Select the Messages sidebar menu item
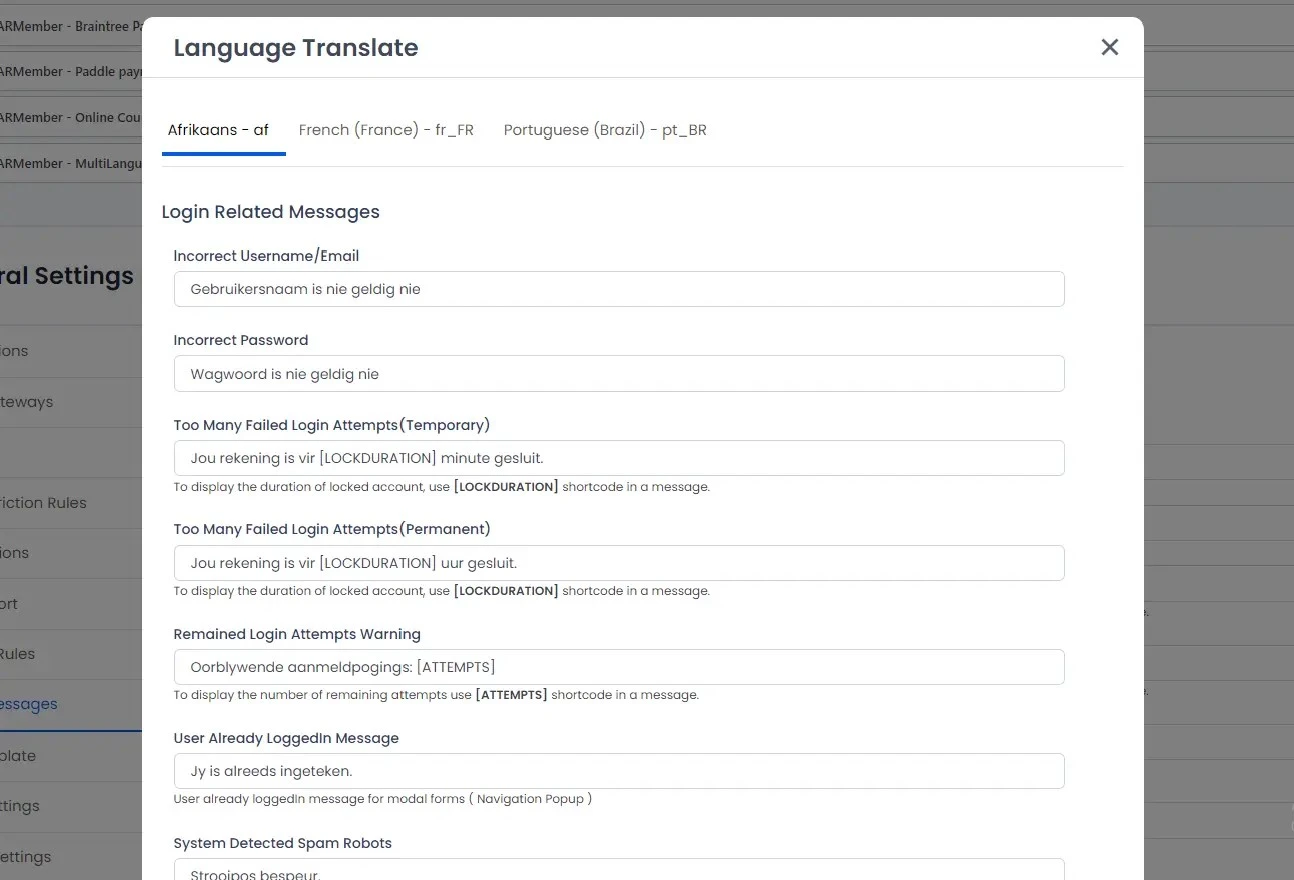The height and width of the screenshot is (880, 1294). click(30, 704)
